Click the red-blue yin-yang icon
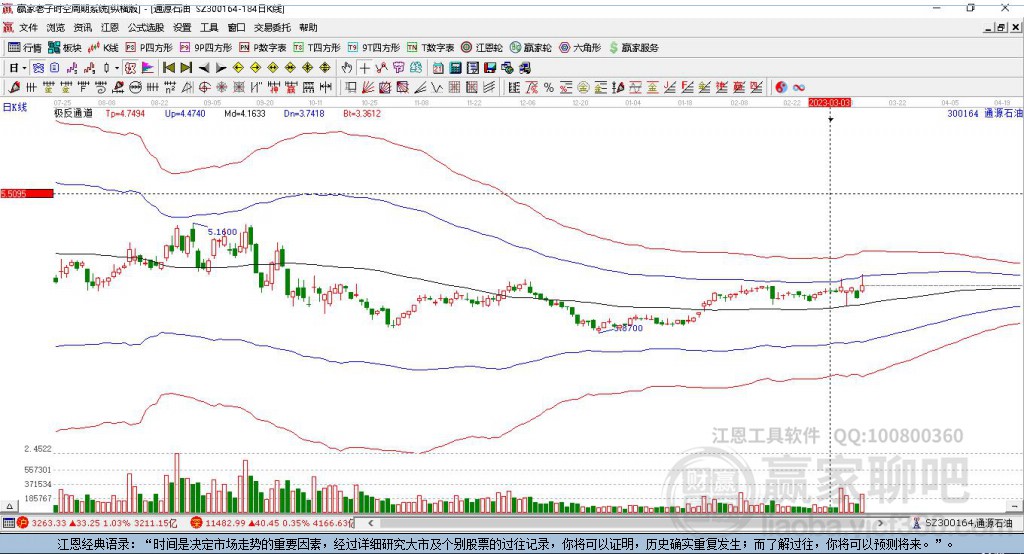This screenshot has height=554, width=1024. pyautogui.click(x=780, y=88)
